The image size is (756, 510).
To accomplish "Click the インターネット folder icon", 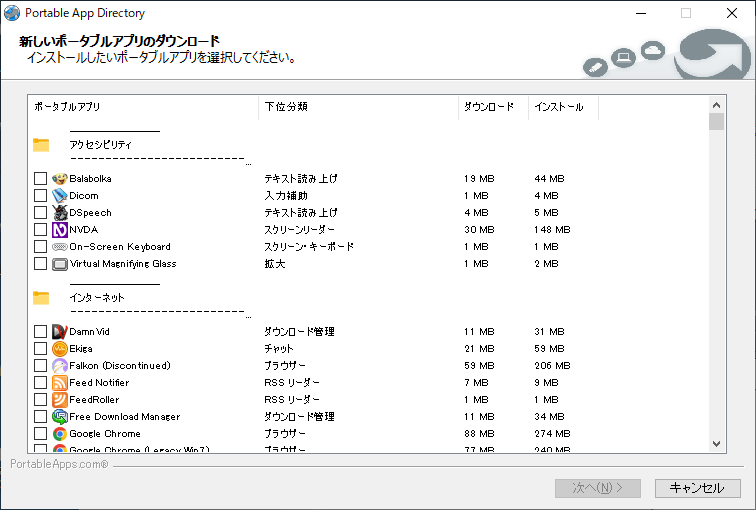I will 41,298.
